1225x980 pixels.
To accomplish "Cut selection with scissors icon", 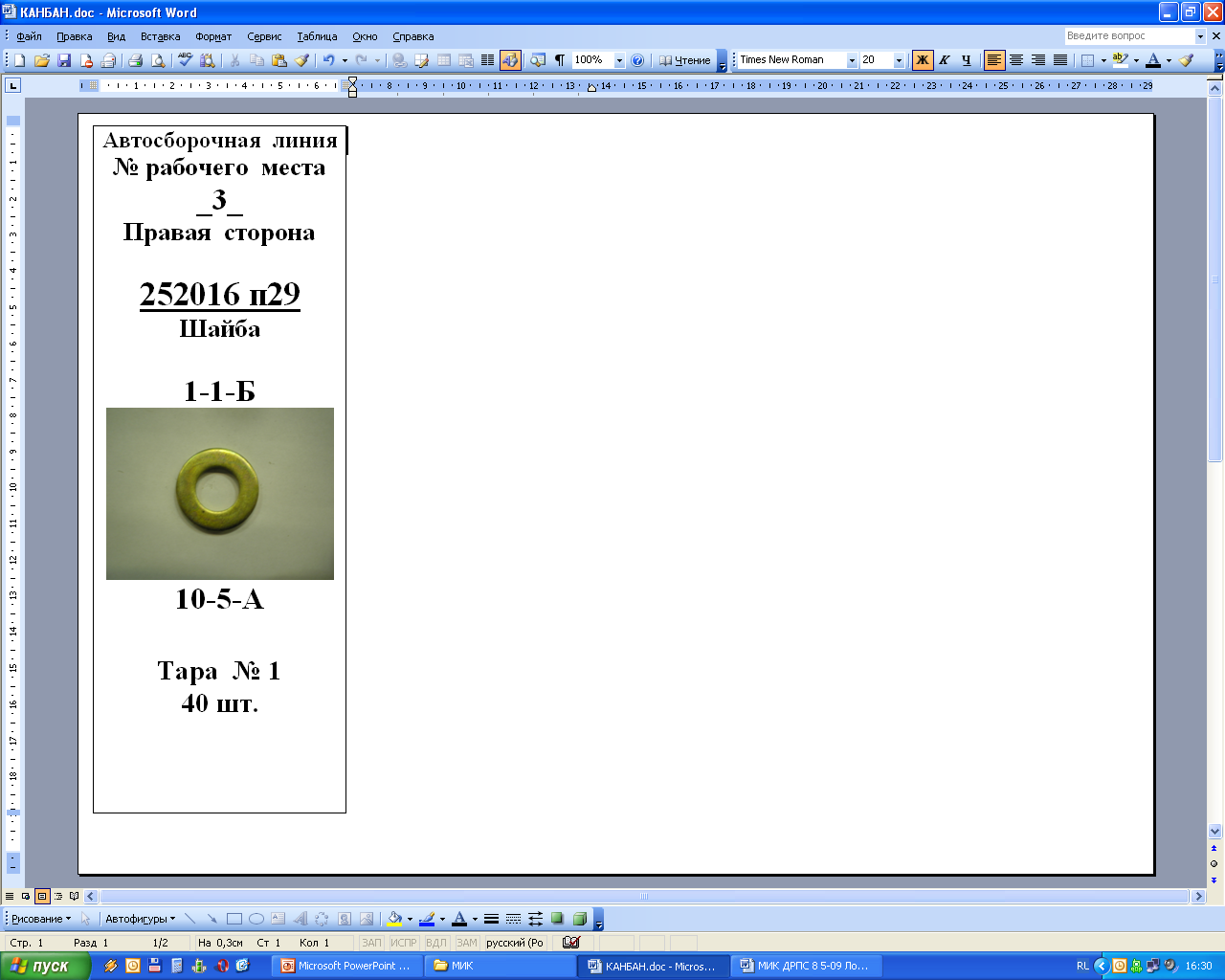I will point(234,60).
